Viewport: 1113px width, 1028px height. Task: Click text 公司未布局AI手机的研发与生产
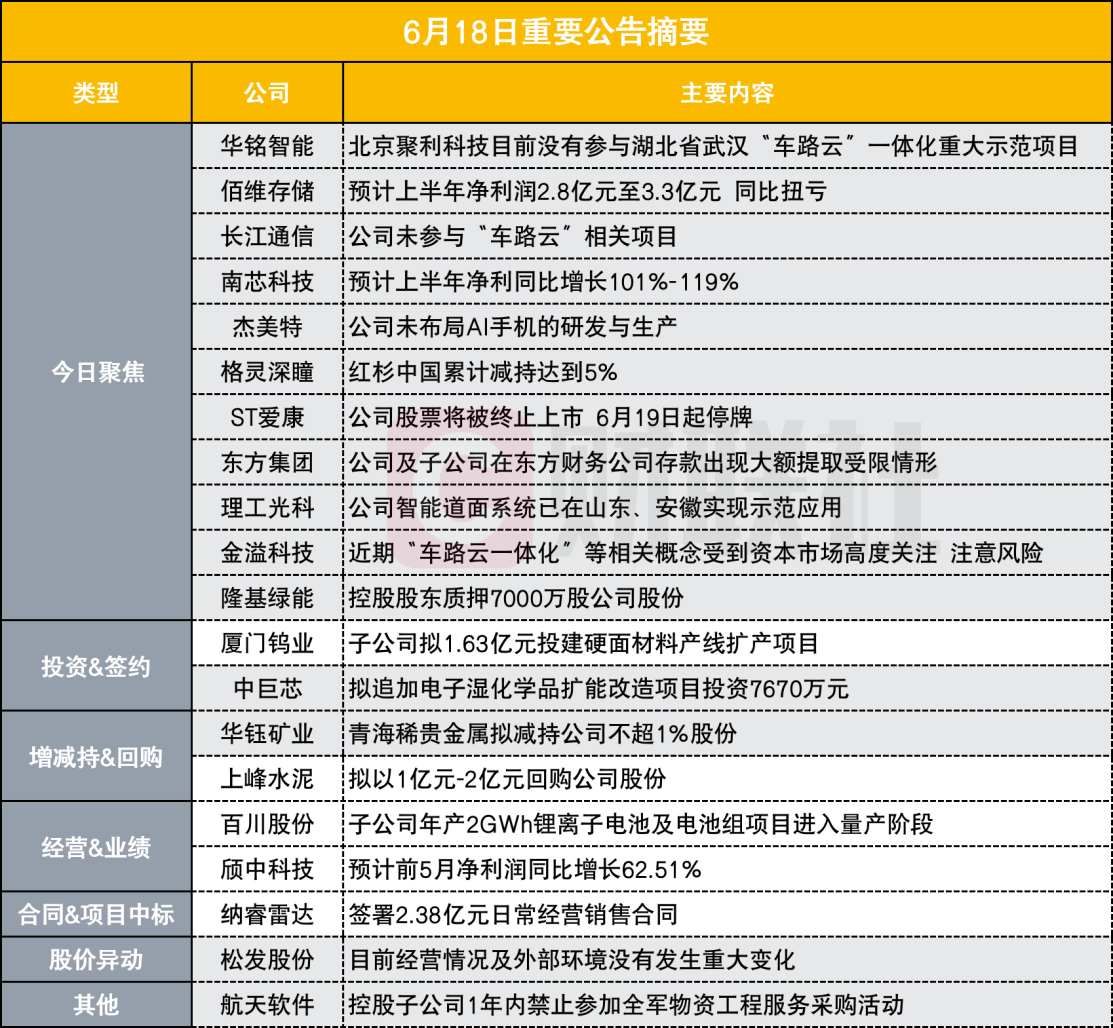512,327
